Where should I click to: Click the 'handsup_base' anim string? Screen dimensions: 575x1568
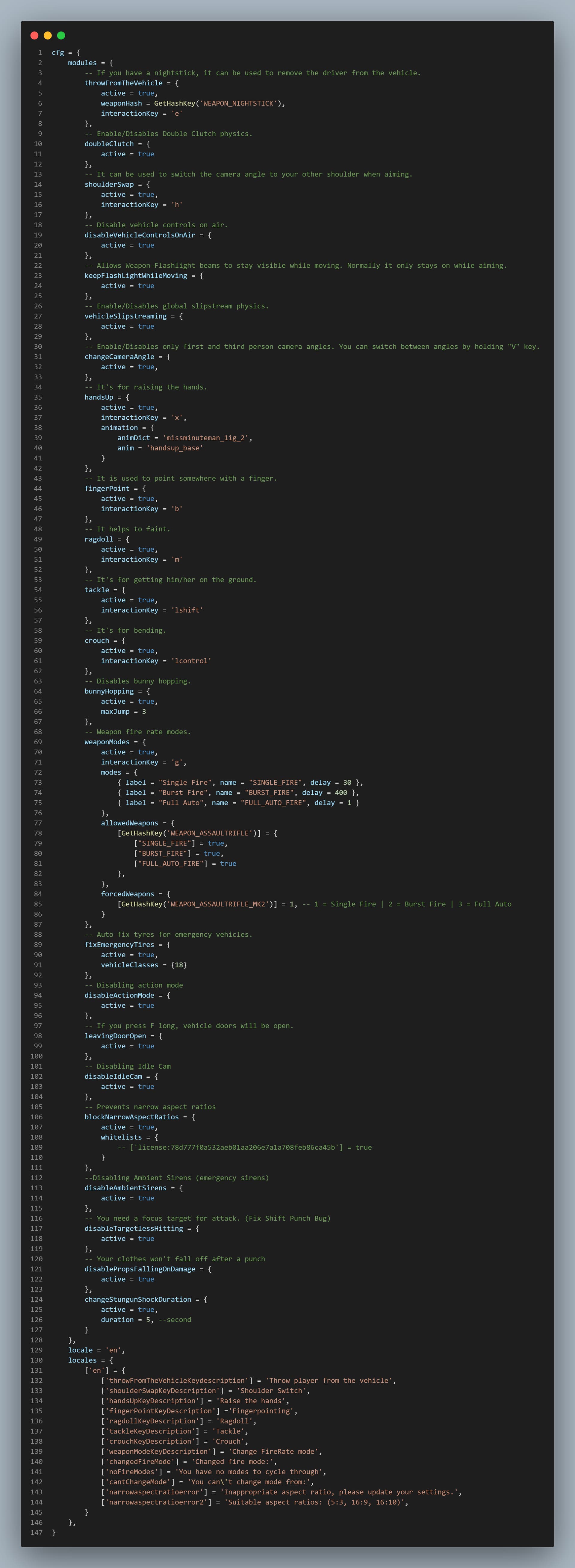175,448
